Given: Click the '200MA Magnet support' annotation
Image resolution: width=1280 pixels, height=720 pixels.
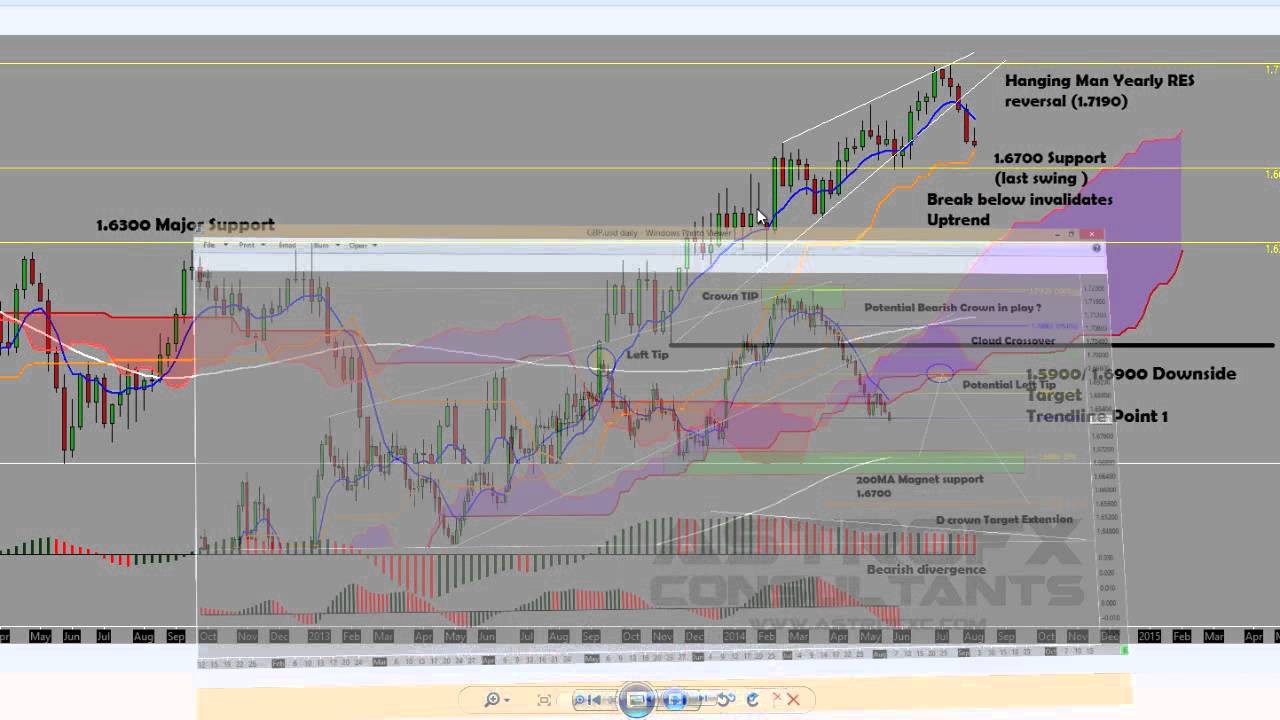Looking at the screenshot, I should (919, 479).
